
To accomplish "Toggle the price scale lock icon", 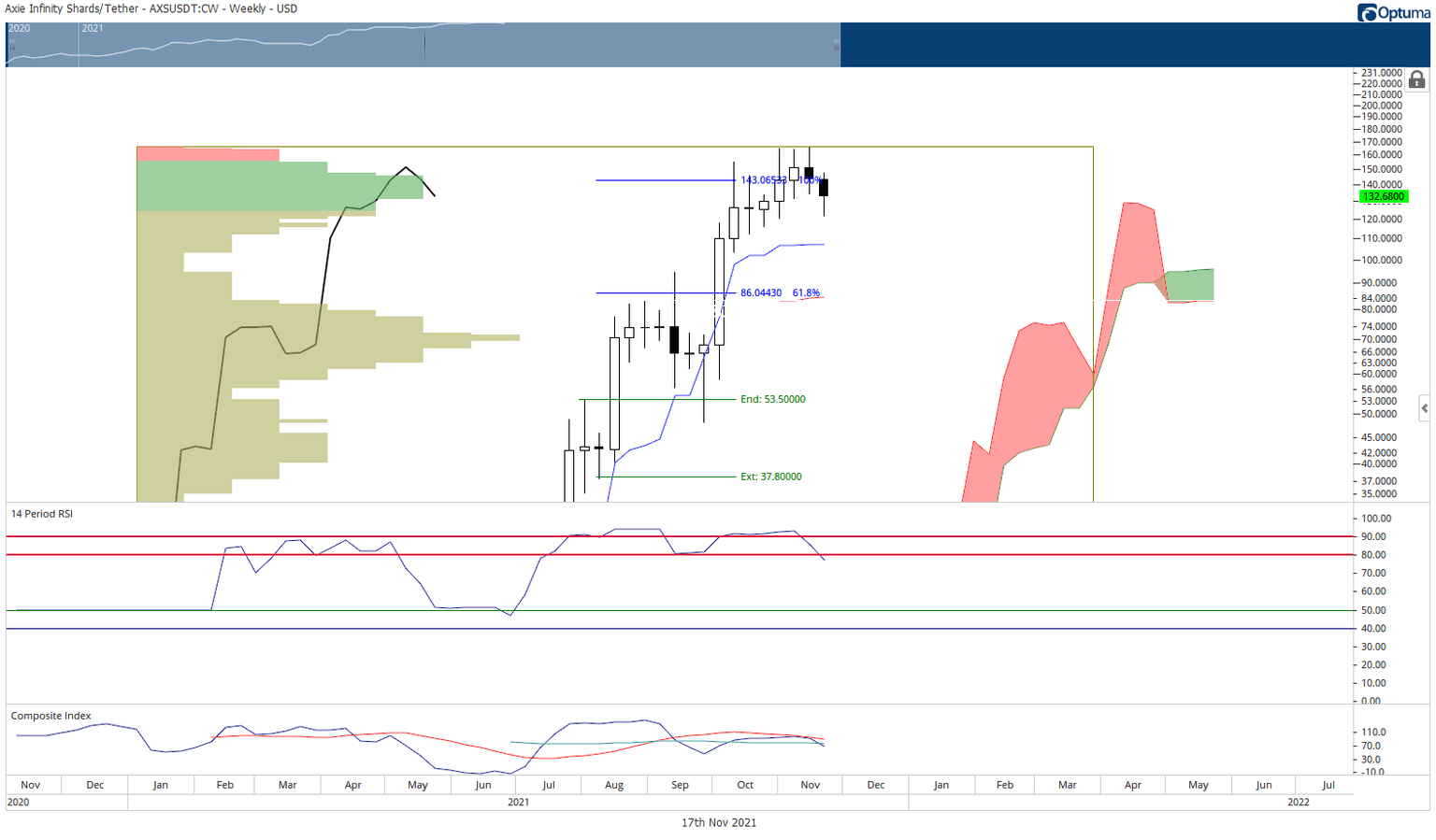I will 1417,79.
